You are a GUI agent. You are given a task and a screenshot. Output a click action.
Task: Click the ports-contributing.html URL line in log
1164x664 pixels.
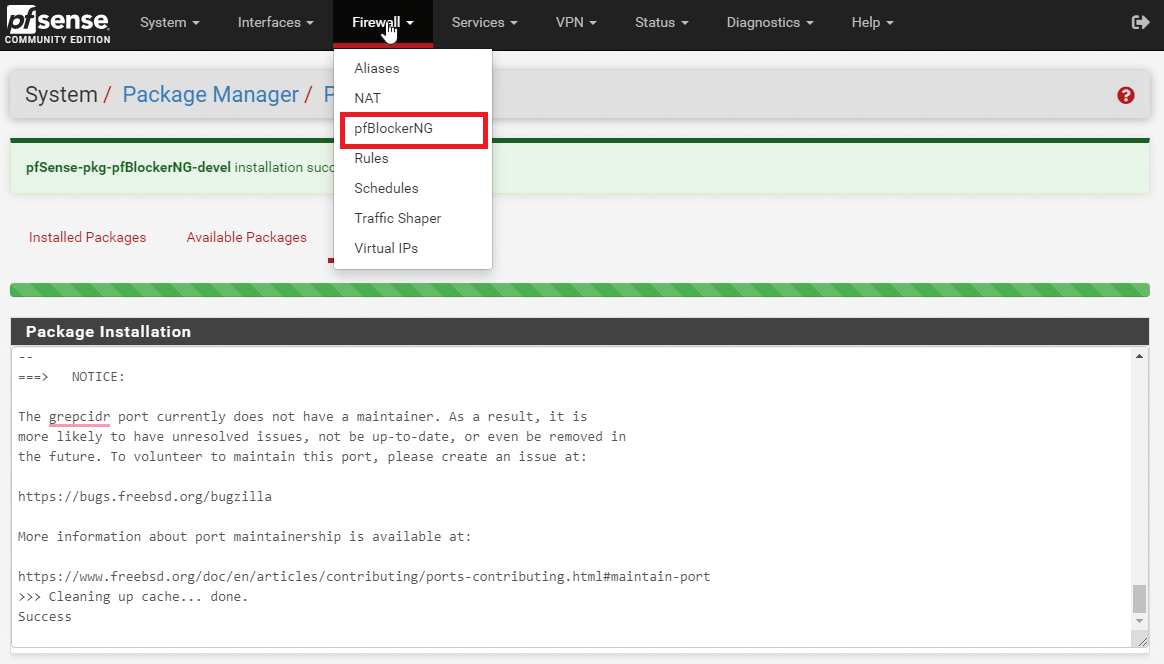(364, 576)
